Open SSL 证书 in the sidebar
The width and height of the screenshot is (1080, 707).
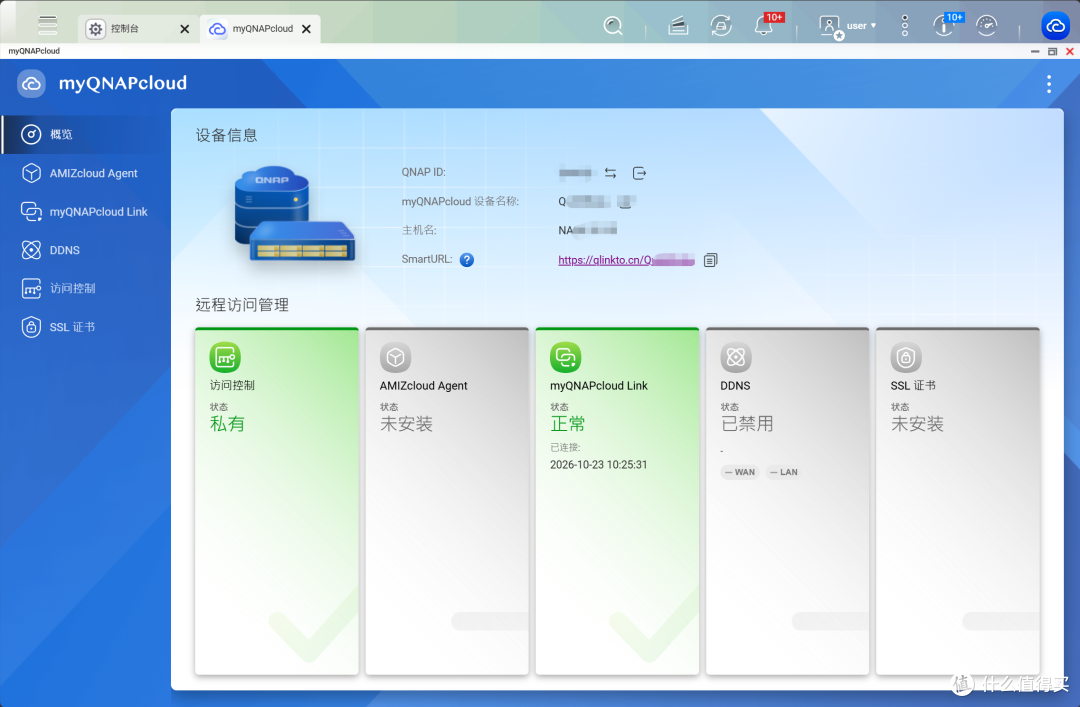[85, 327]
